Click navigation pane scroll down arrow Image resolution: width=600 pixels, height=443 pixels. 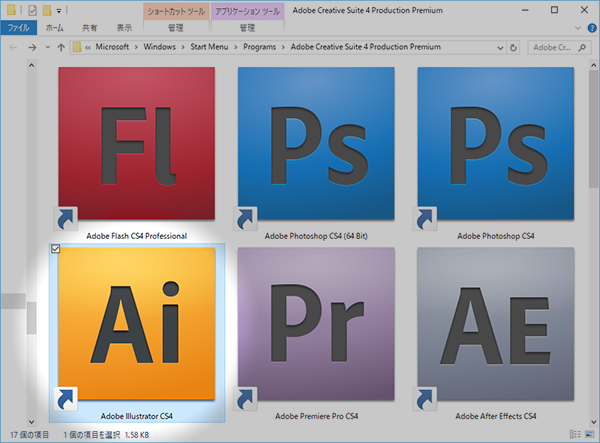(x=32, y=422)
